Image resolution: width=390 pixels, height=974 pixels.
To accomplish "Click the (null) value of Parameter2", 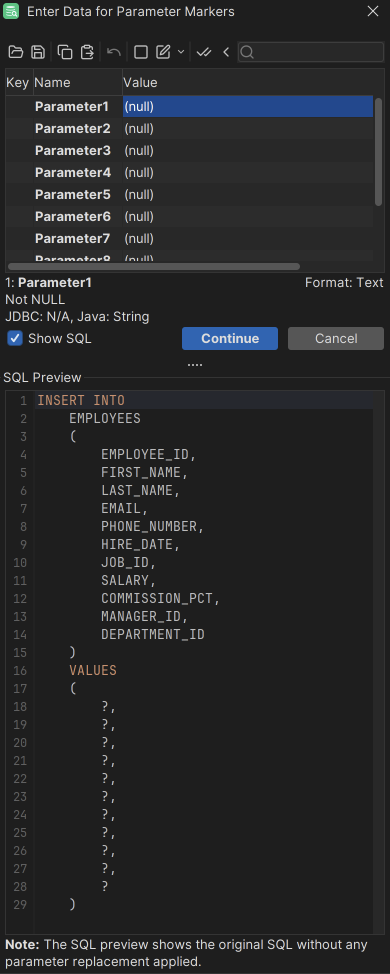I will 139,129.
